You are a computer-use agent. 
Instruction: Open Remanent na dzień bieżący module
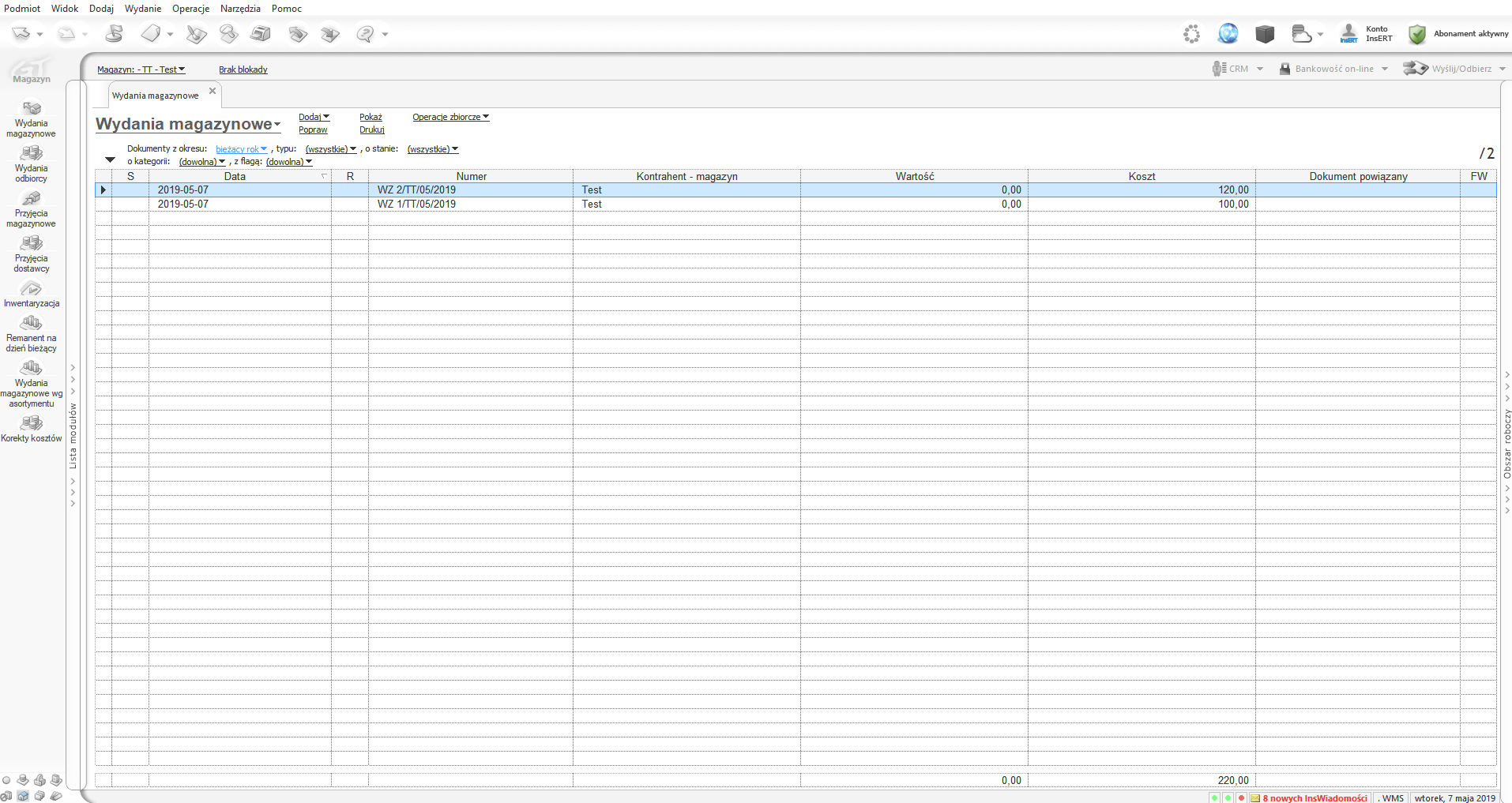[x=32, y=333]
